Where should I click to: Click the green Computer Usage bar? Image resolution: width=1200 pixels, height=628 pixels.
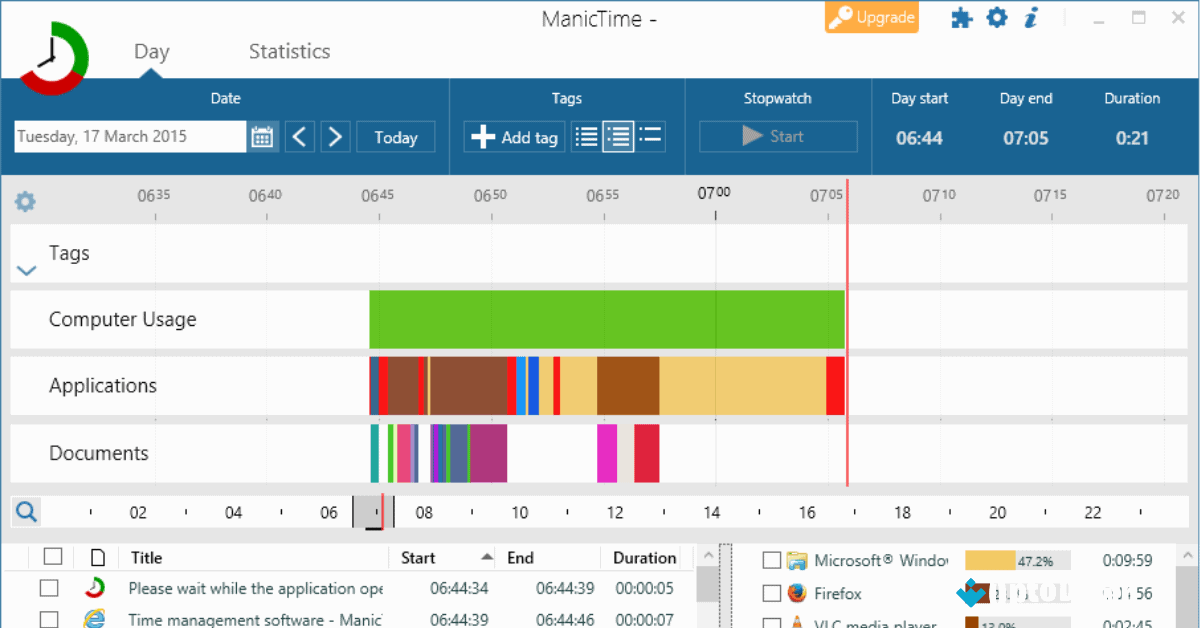[x=606, y=320]
